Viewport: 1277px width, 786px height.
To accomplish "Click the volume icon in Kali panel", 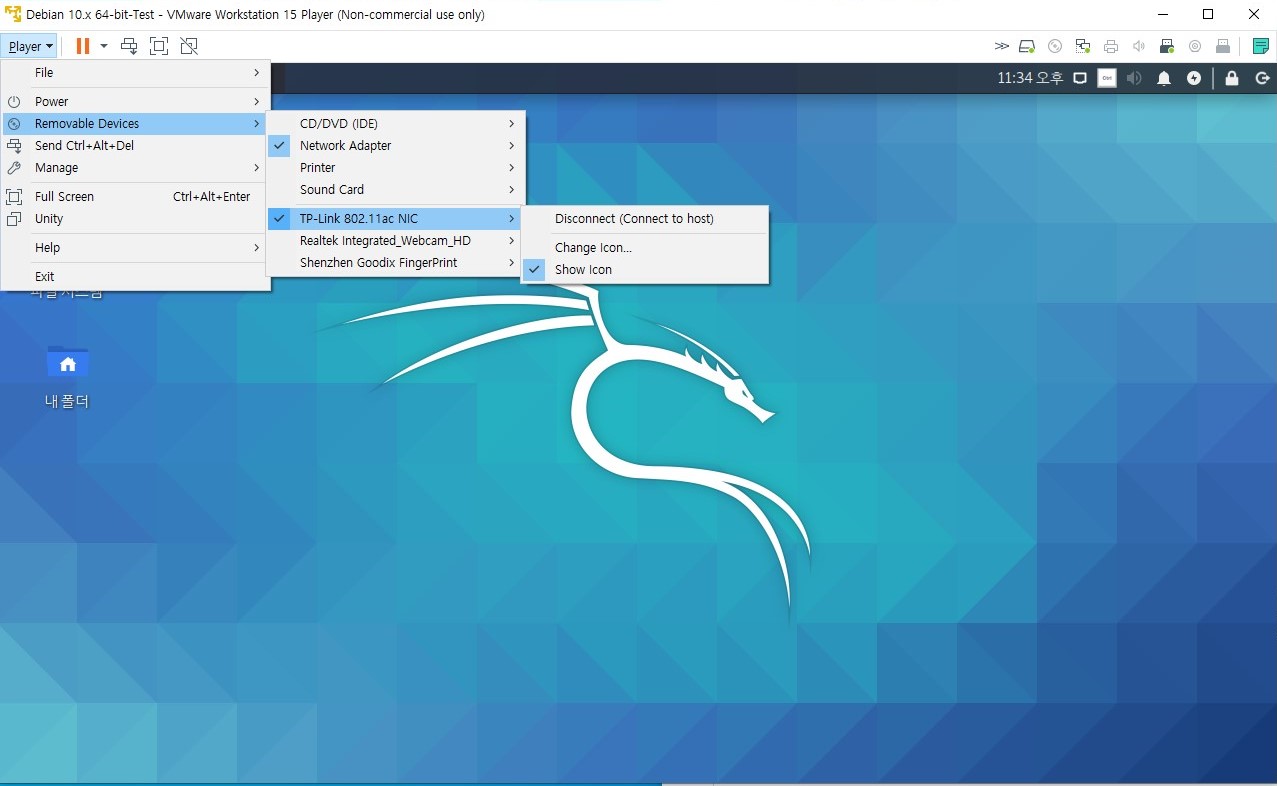I will click(x=1135, y=78).
